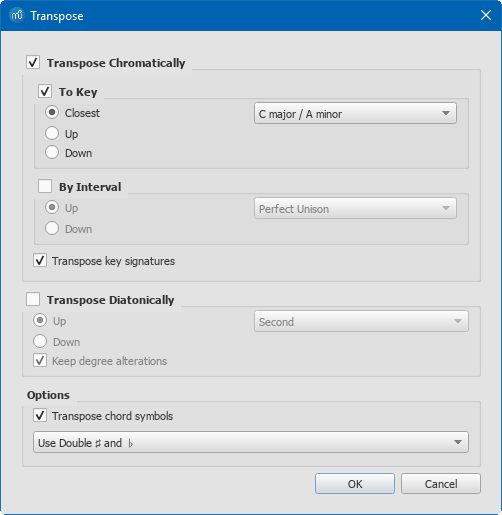
Task: Select Up radio button under To Key
Action: click(x=52, y=133)
